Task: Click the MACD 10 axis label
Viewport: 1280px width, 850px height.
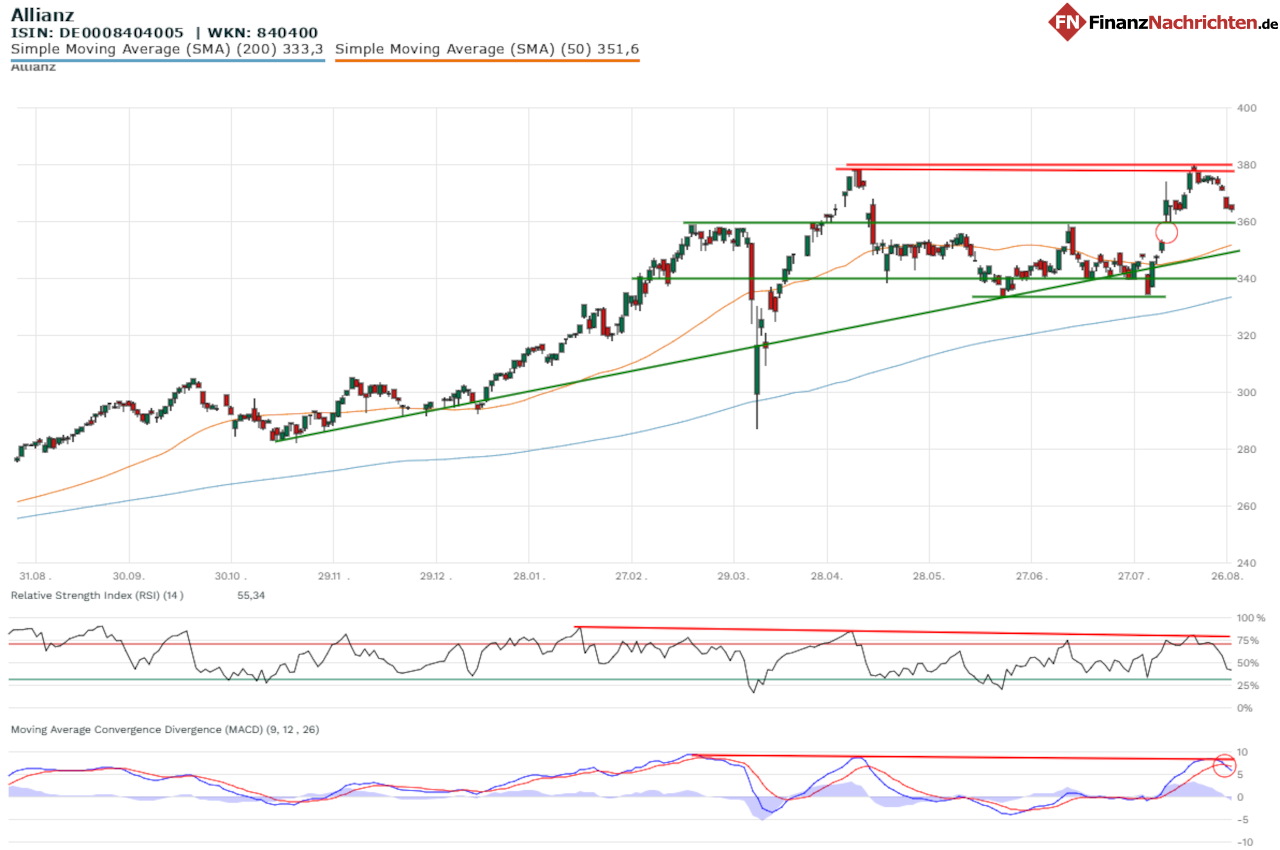Action: 1244,752
